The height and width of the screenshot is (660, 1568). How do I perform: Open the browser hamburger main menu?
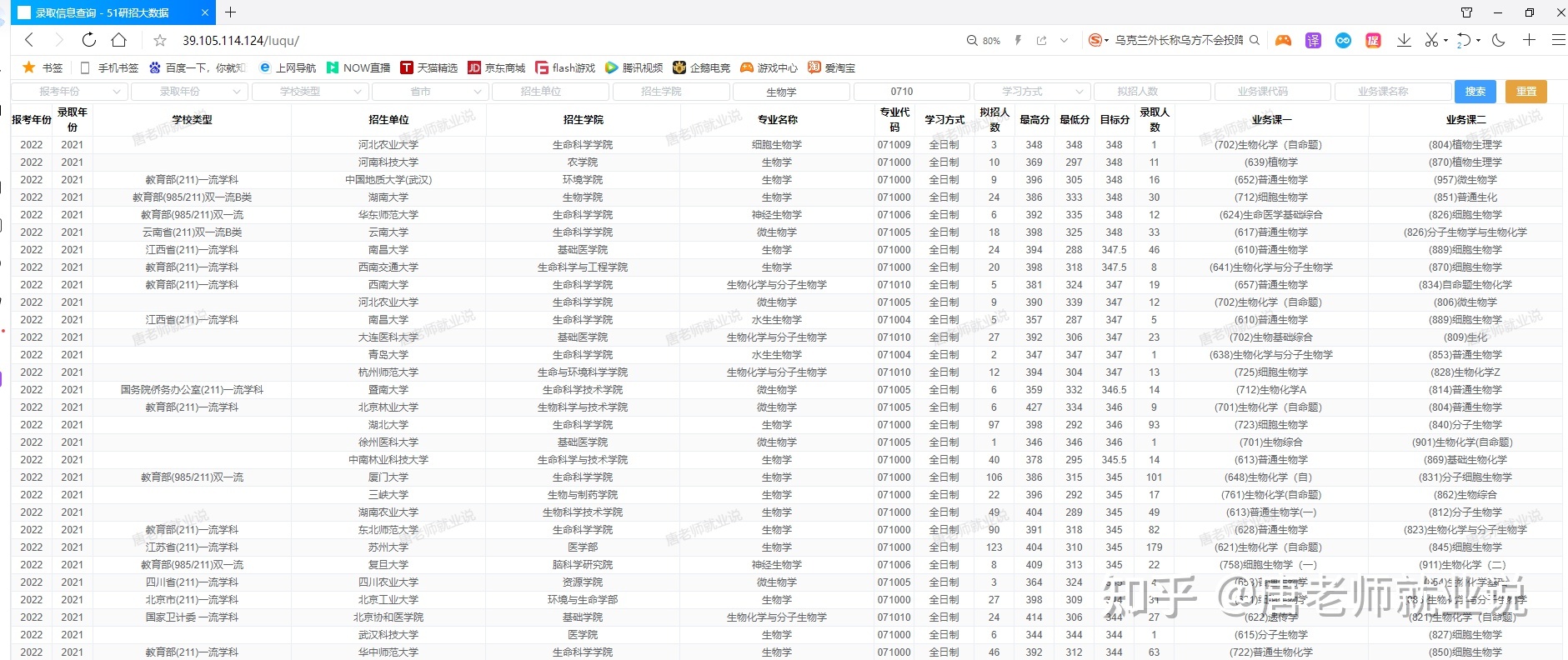click(x=1558, y=40)
